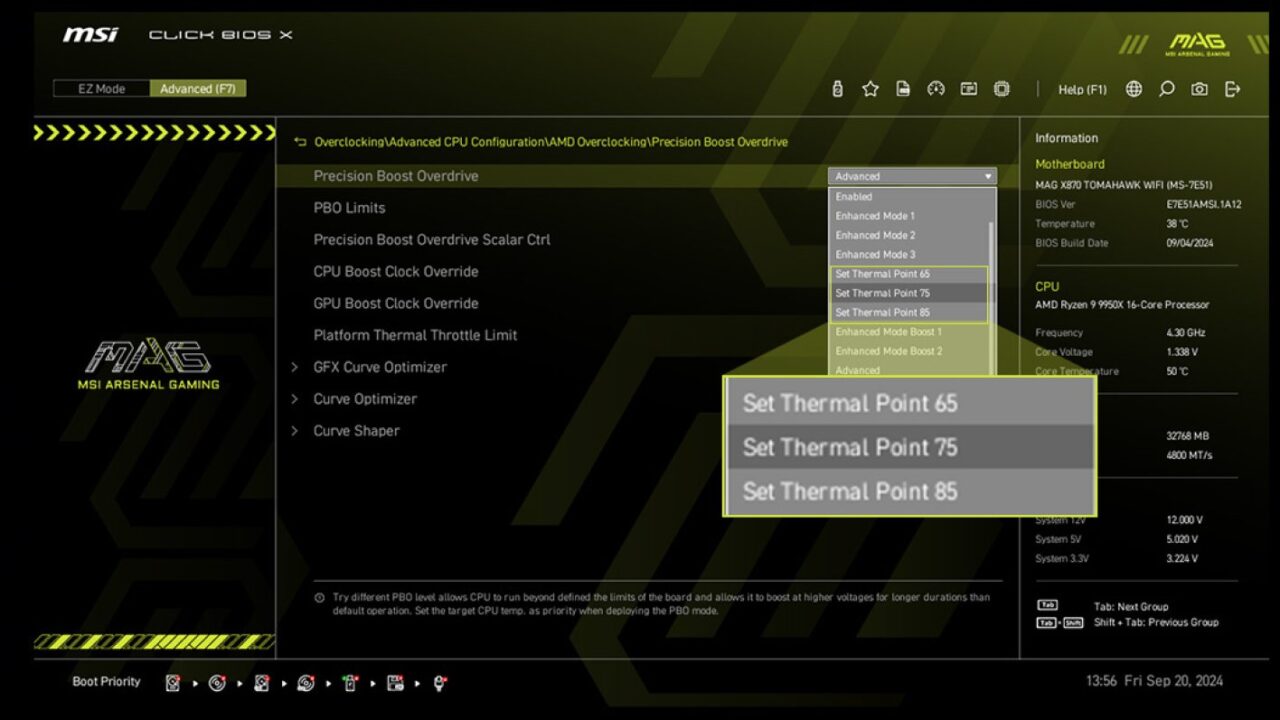Click the speedometer gauge icon

pos(936,89)
